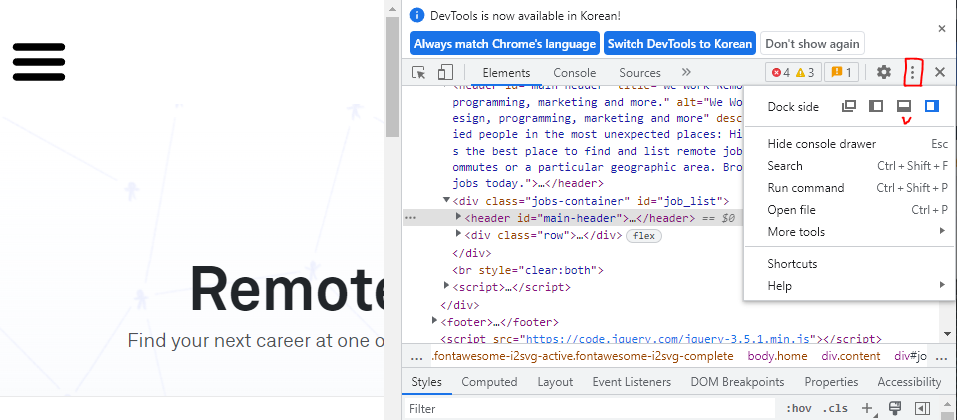Toggle the :hov element state button
This screenshot has height=420, width=957.
(x=797, y=408)
